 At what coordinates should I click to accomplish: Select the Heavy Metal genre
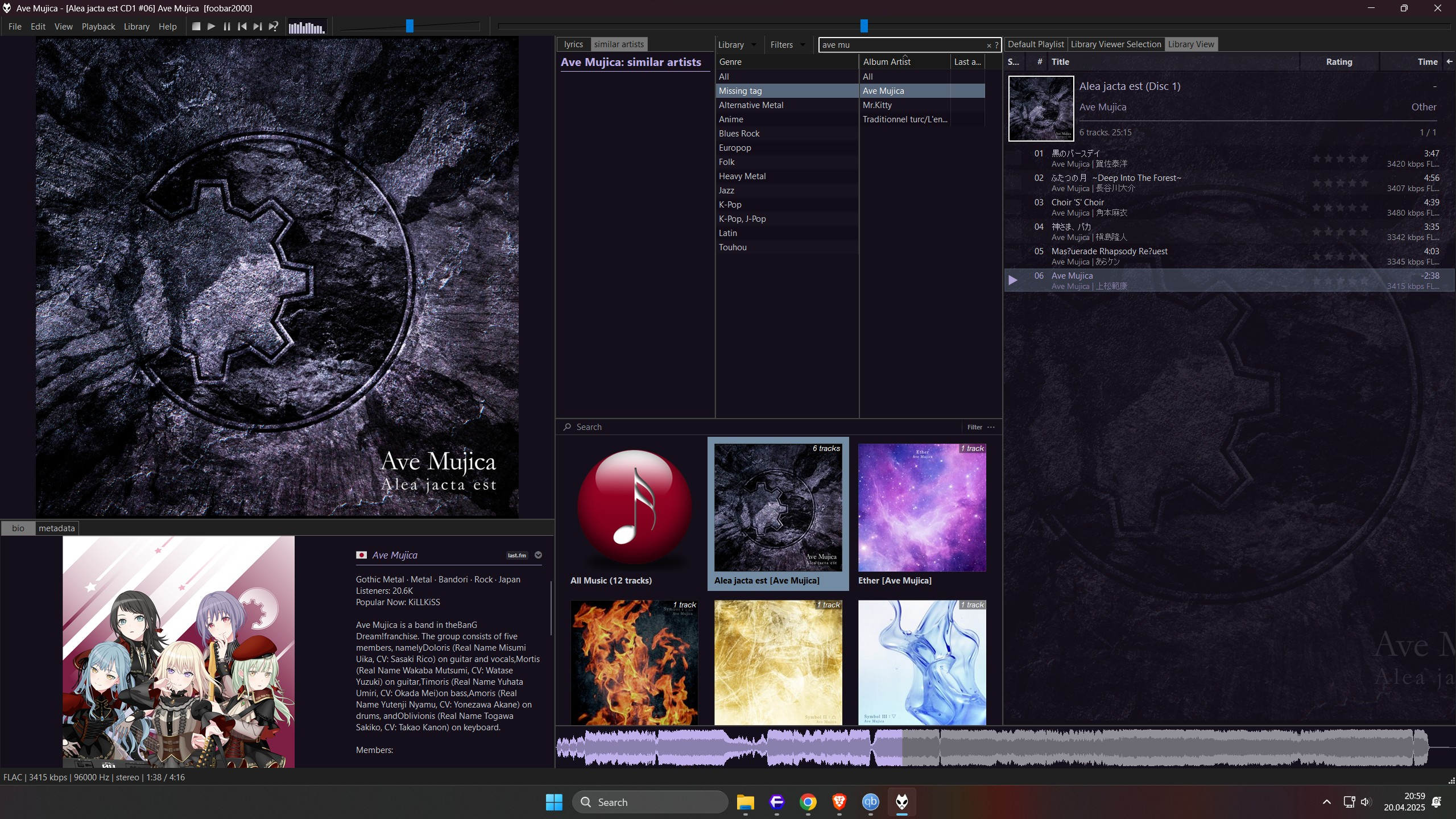click(x=787, y=176)
